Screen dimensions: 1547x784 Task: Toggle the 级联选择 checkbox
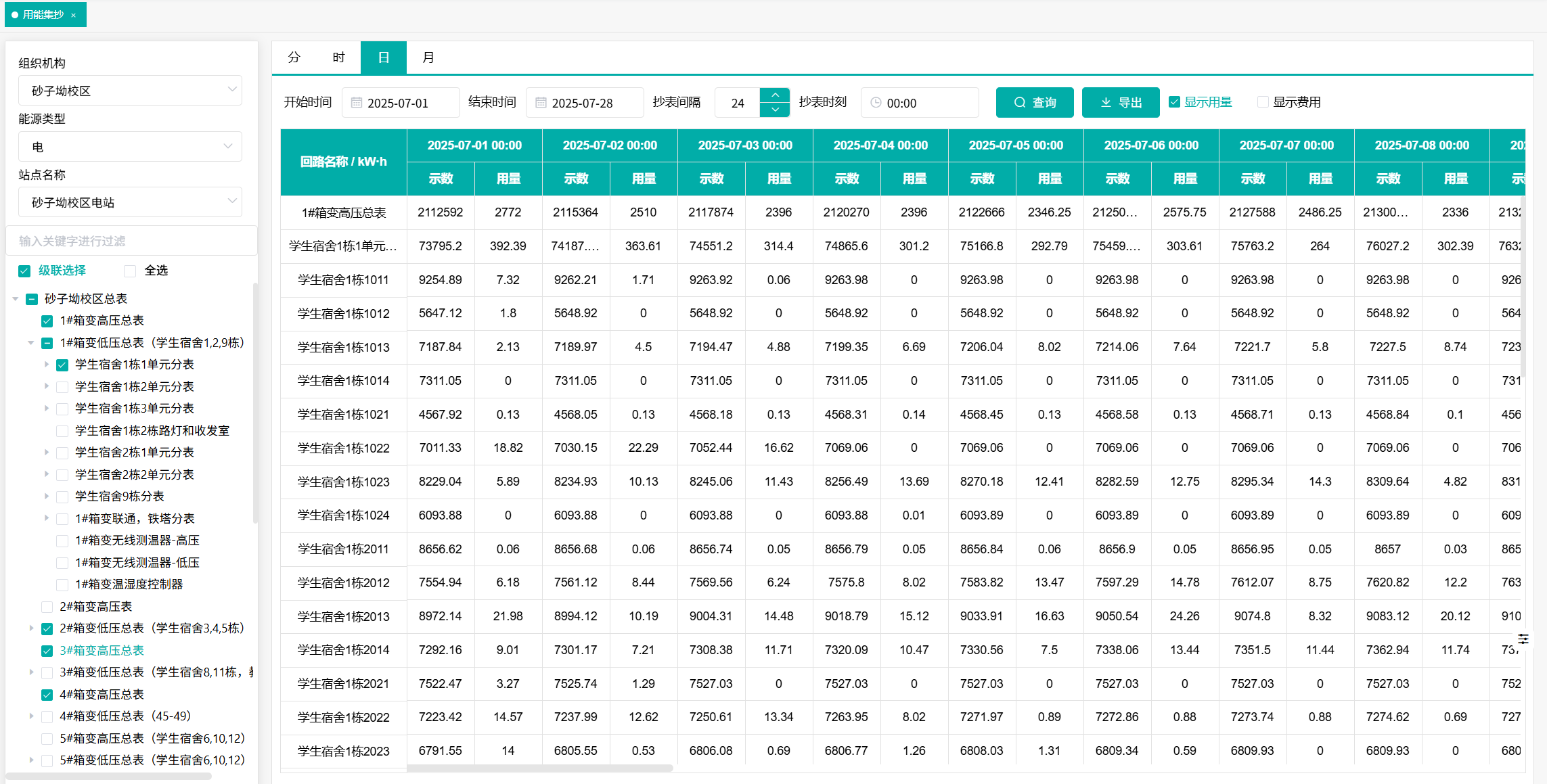click(x=24, y=271)
